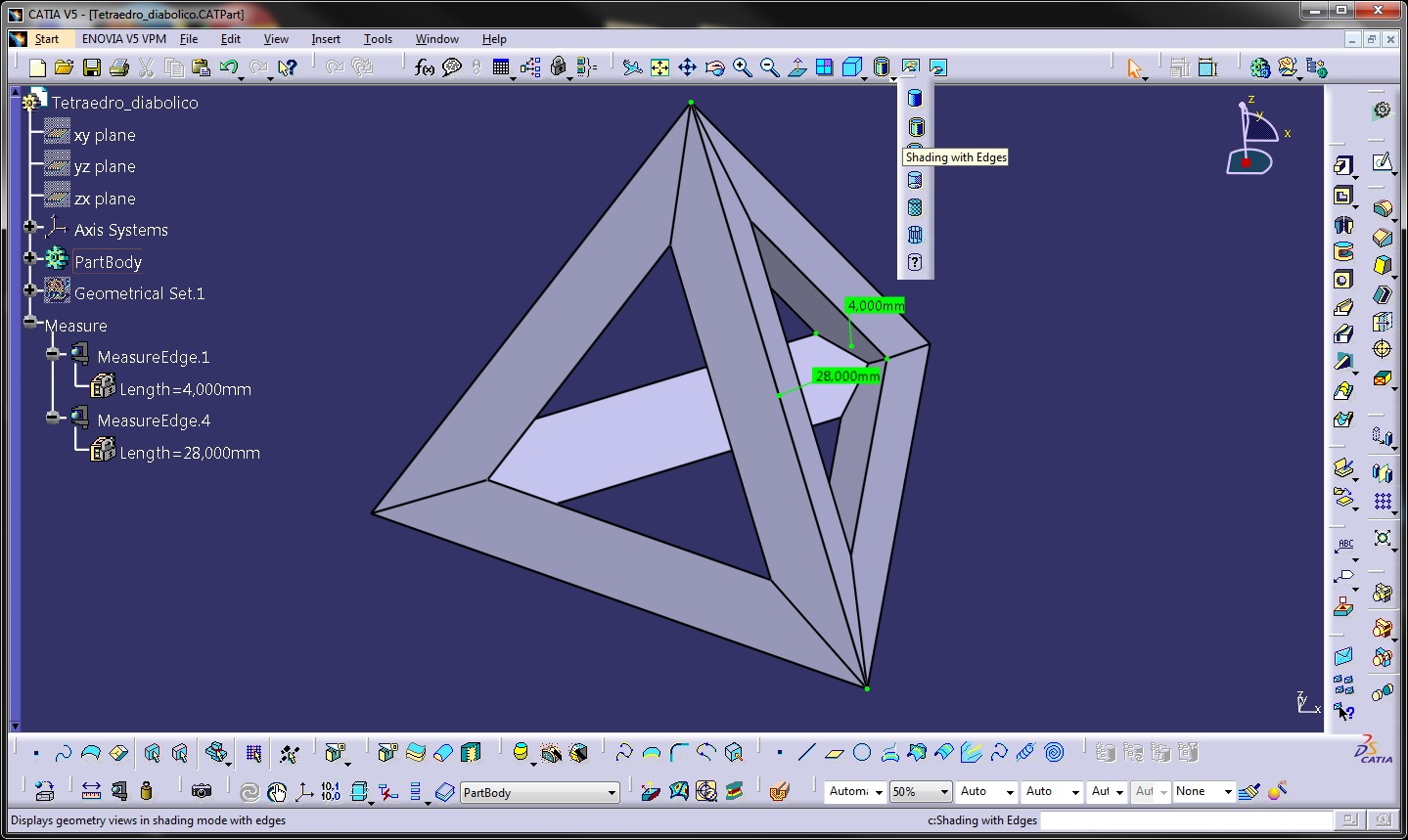Switch to plain Shading view mode

click(915, 99)
